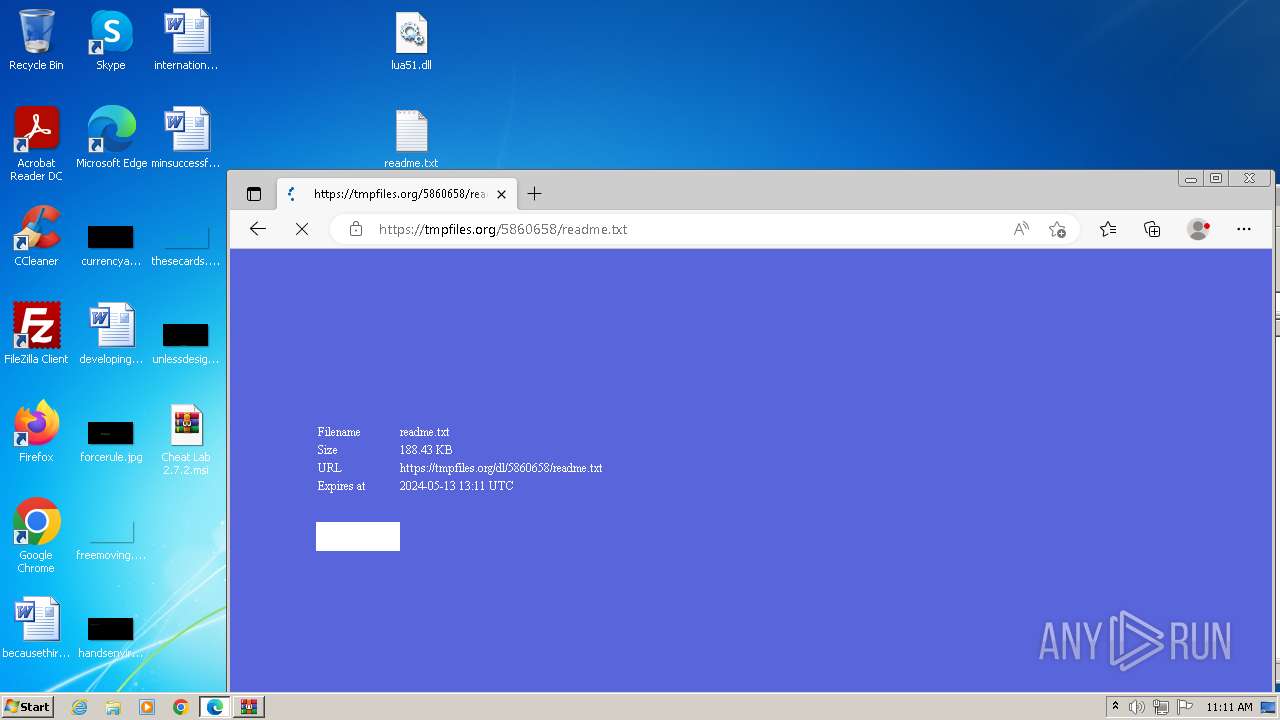The image size is (1280, 720).
Task: Select the thesecards... desktop file
Action: (x=186, y=245)
